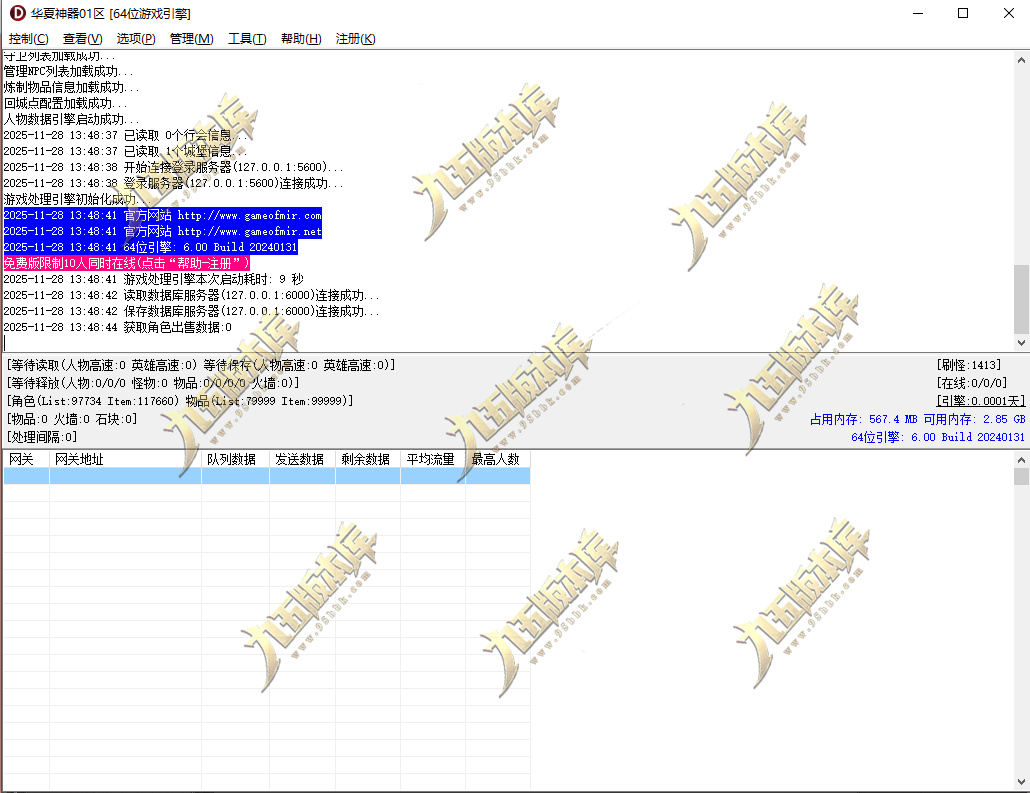Open the 查看(V) menu
The image size is (1030, 793).
coord(82,39)
